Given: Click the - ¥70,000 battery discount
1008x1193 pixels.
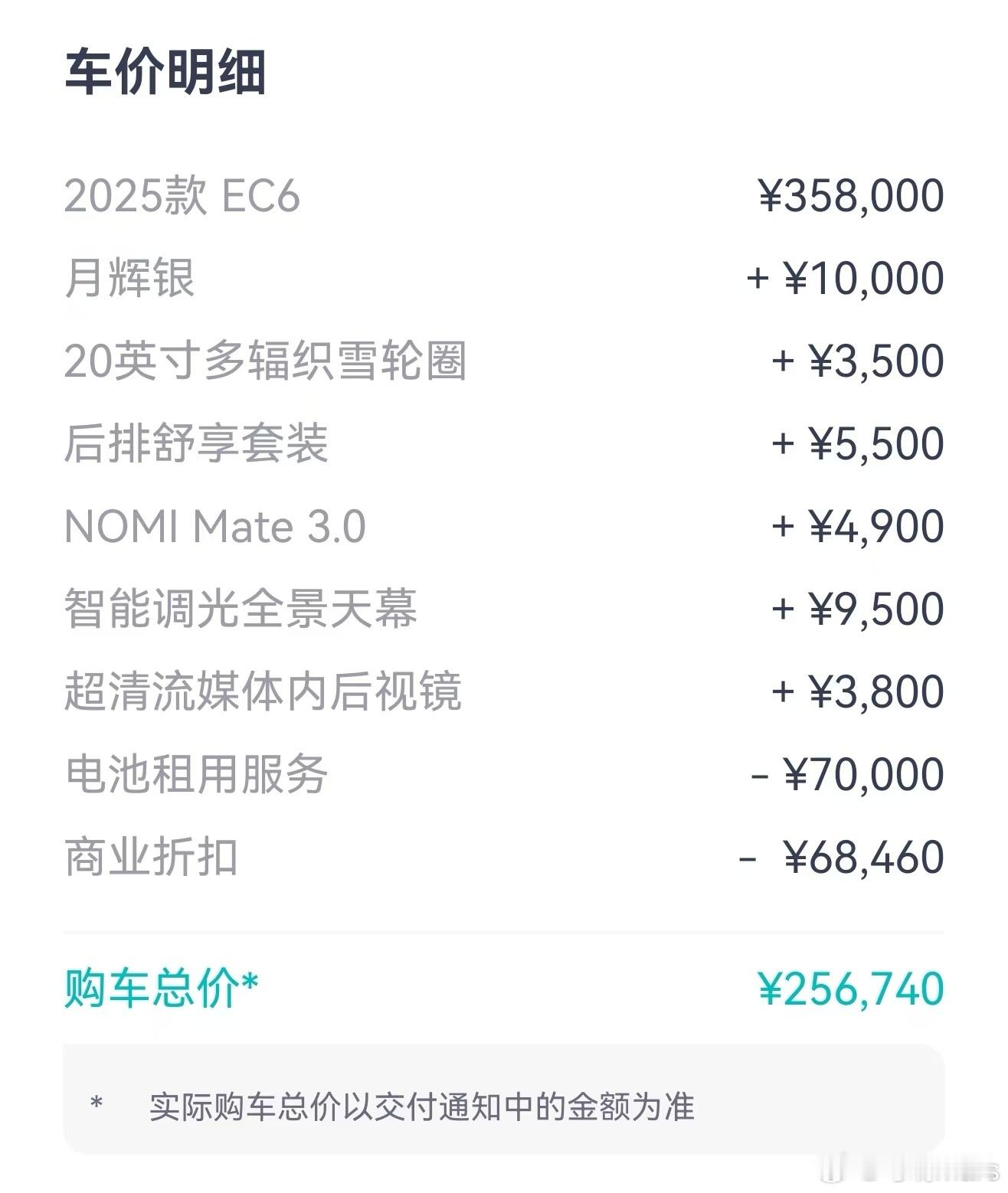Looking at the screenshot, I should point(847,774).
